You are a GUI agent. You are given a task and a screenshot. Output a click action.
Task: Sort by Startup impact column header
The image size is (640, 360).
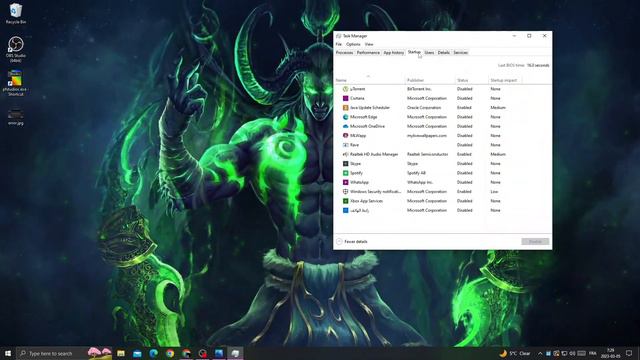pyautogui.click(x=505, y=80)
